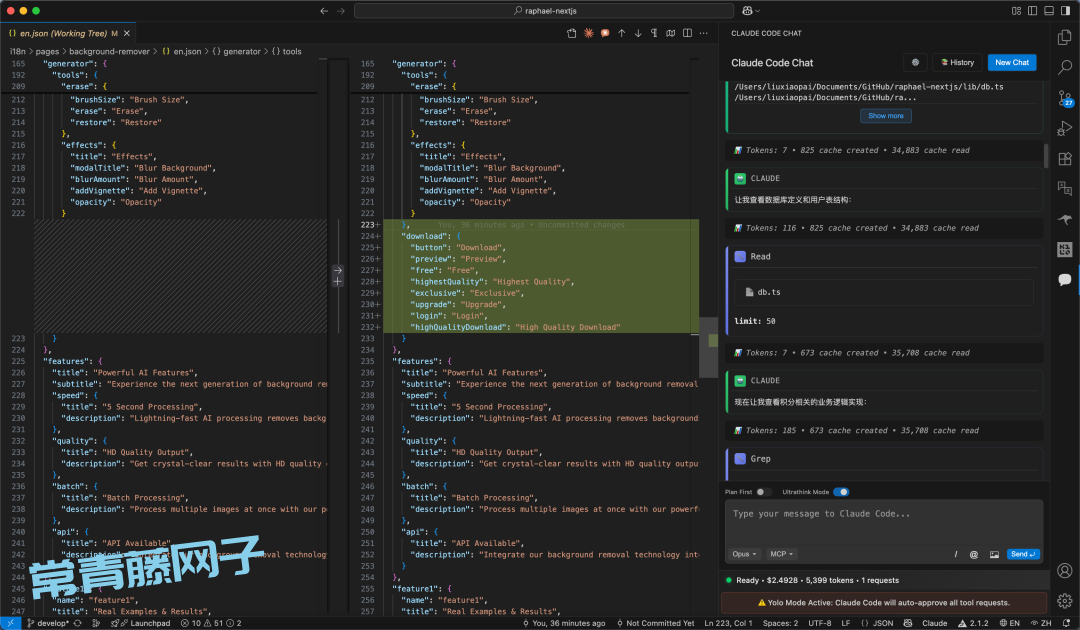Close the en.json (Working Tree) tab
Viewport: 1080px width, 630px height.
(127, 33)
